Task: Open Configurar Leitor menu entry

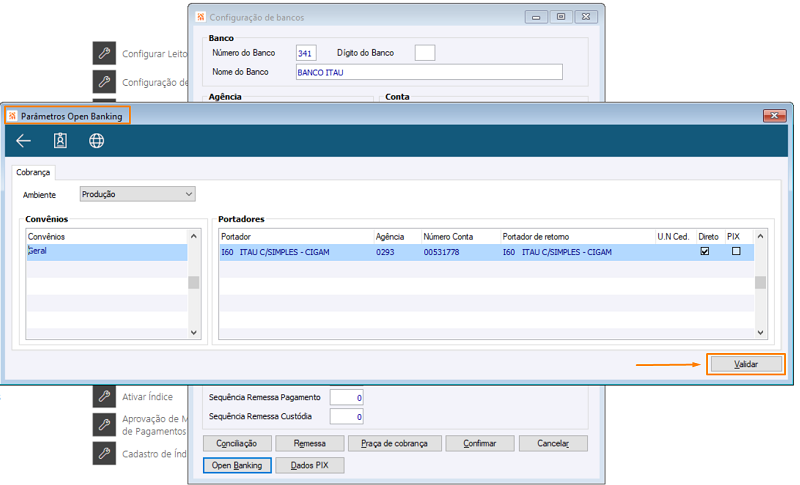Action: point(155,54)
